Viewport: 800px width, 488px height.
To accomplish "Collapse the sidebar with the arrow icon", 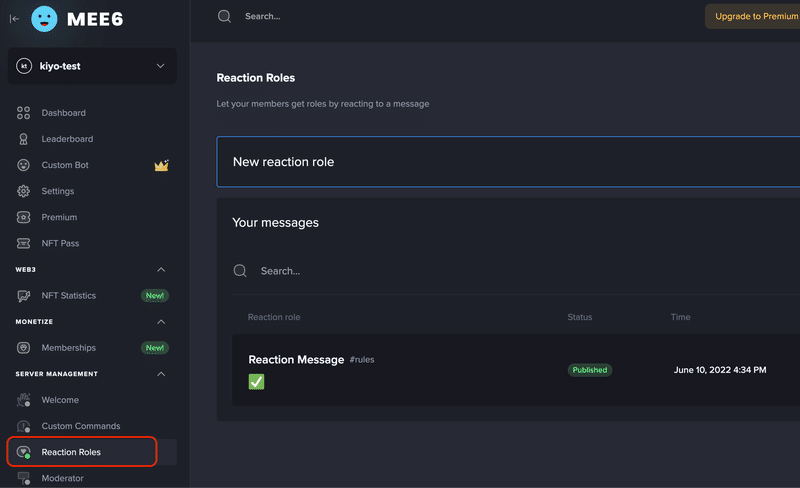I will pyautogui.click(x=14, y=19).
